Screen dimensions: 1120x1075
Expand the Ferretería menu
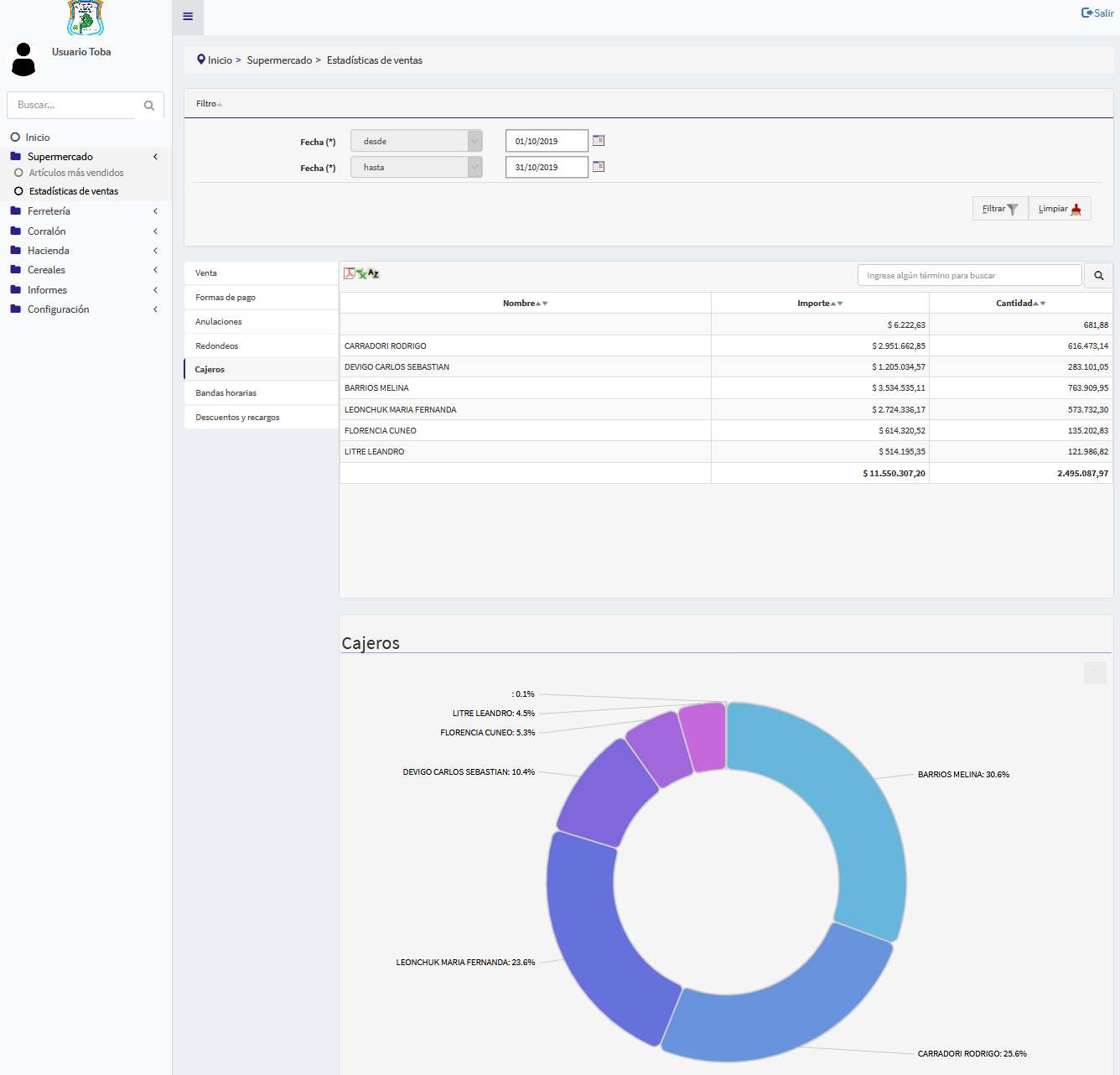point(49,211)
